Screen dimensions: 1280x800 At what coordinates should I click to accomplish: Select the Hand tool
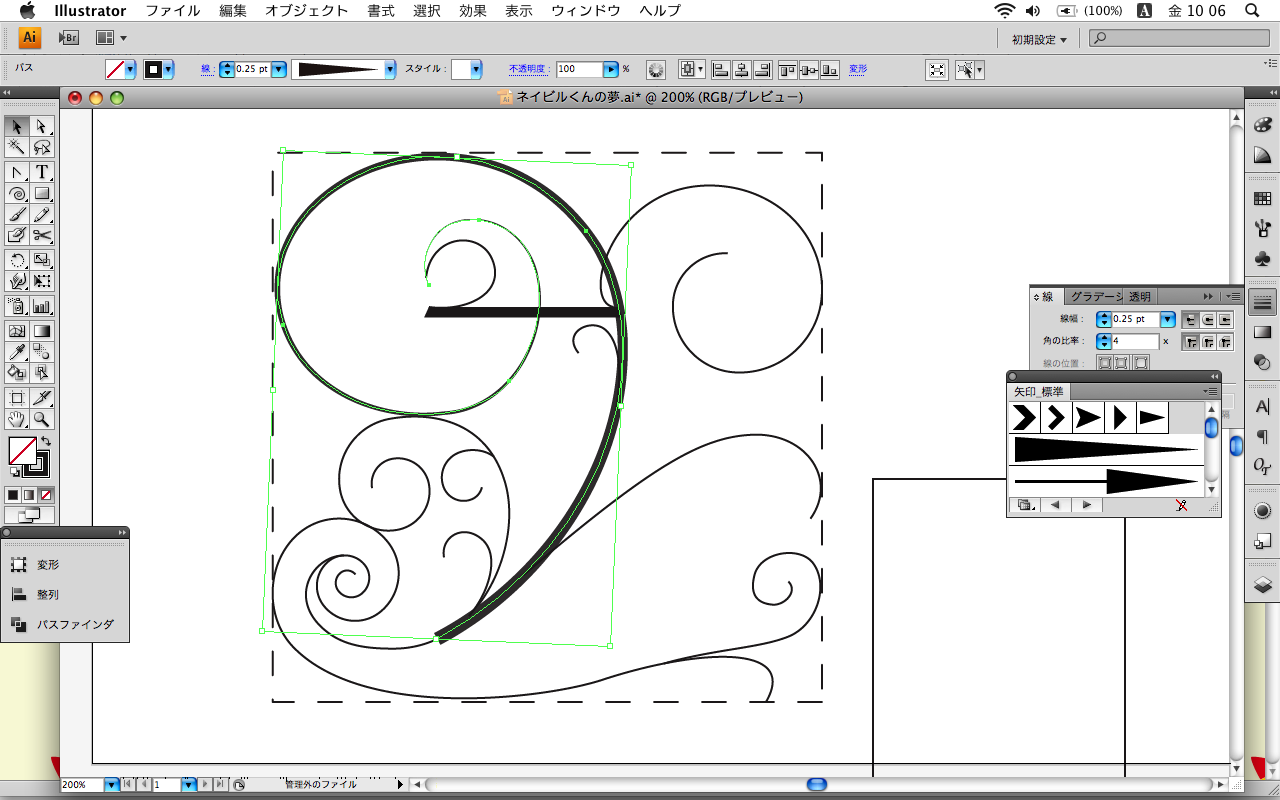click(17, 419)
